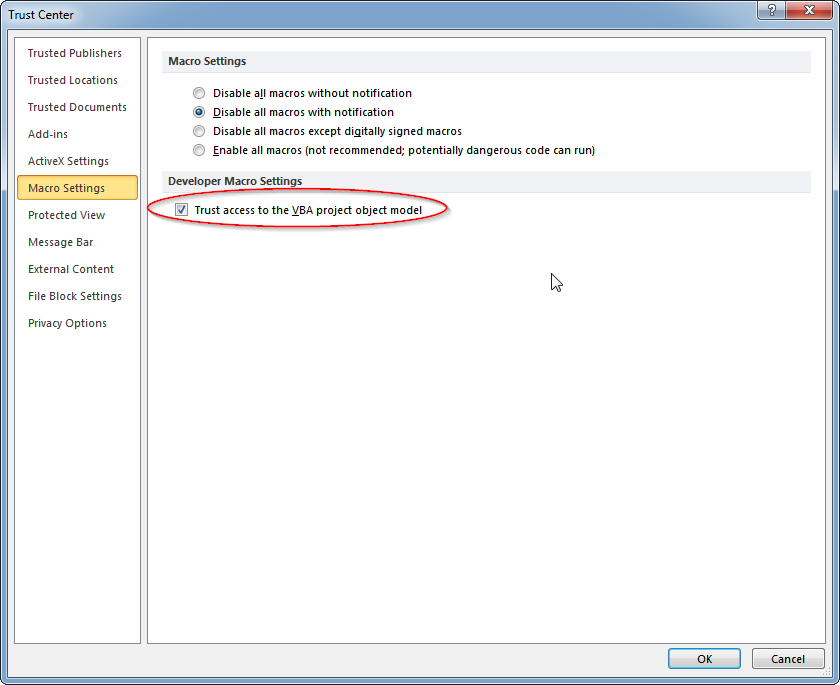Image resolution: width=840 pixels, height=685 pixels.
Task: Click the Help question mark icon
Action: (771, 10)
